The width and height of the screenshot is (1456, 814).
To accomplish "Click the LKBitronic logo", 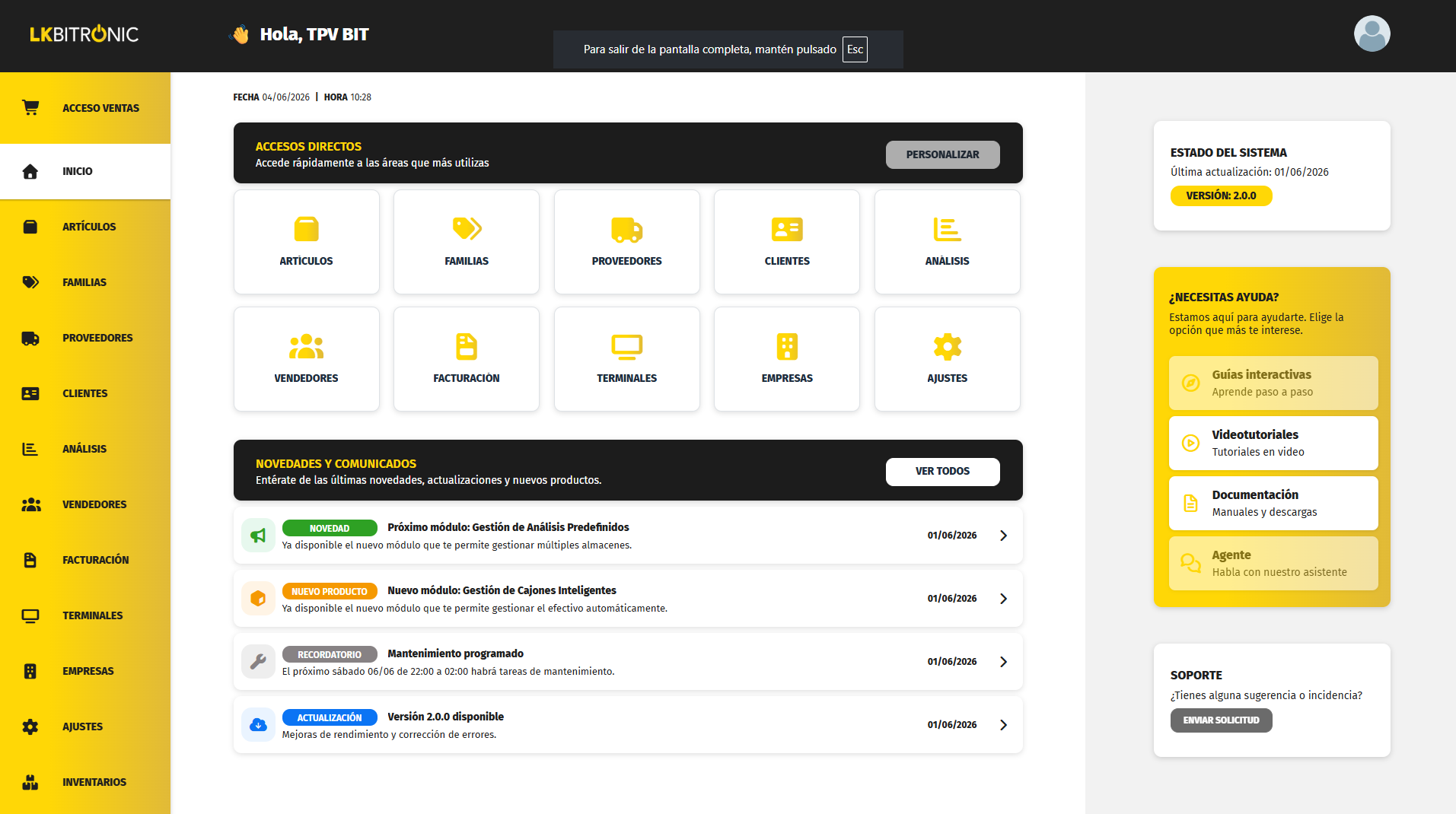I will point(84,34).
